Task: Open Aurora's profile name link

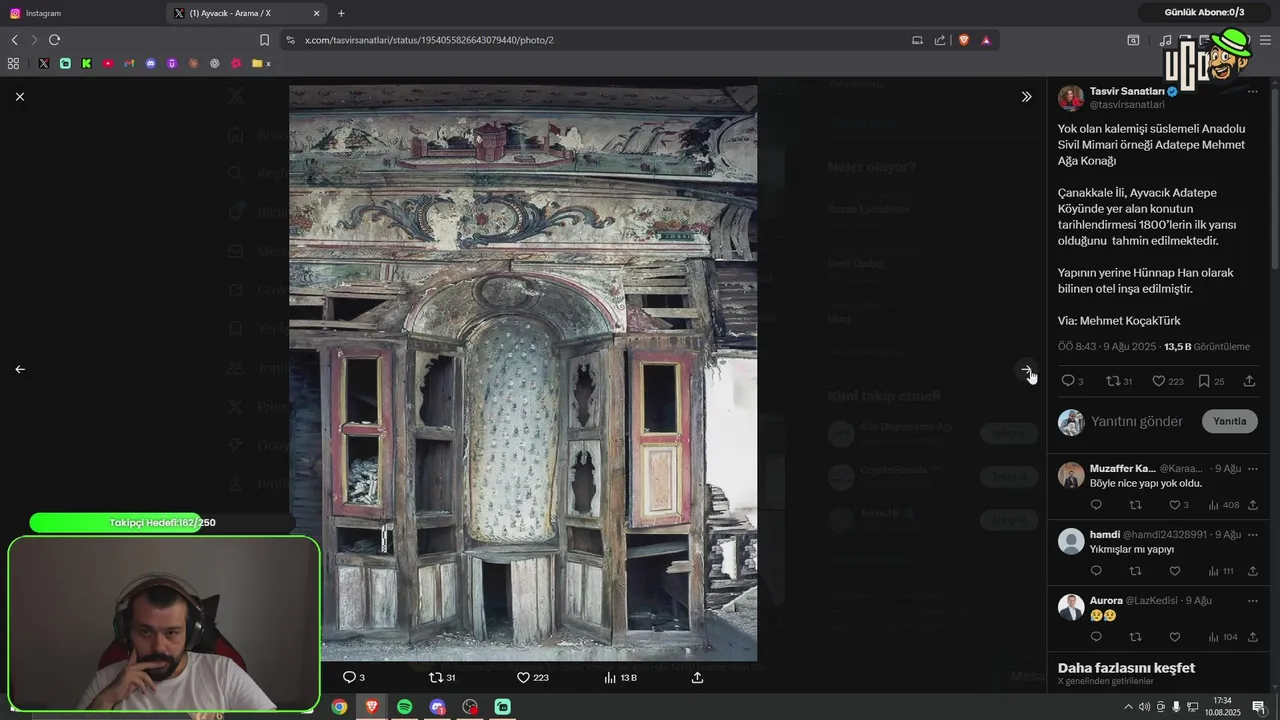Action: [1106, 600]
